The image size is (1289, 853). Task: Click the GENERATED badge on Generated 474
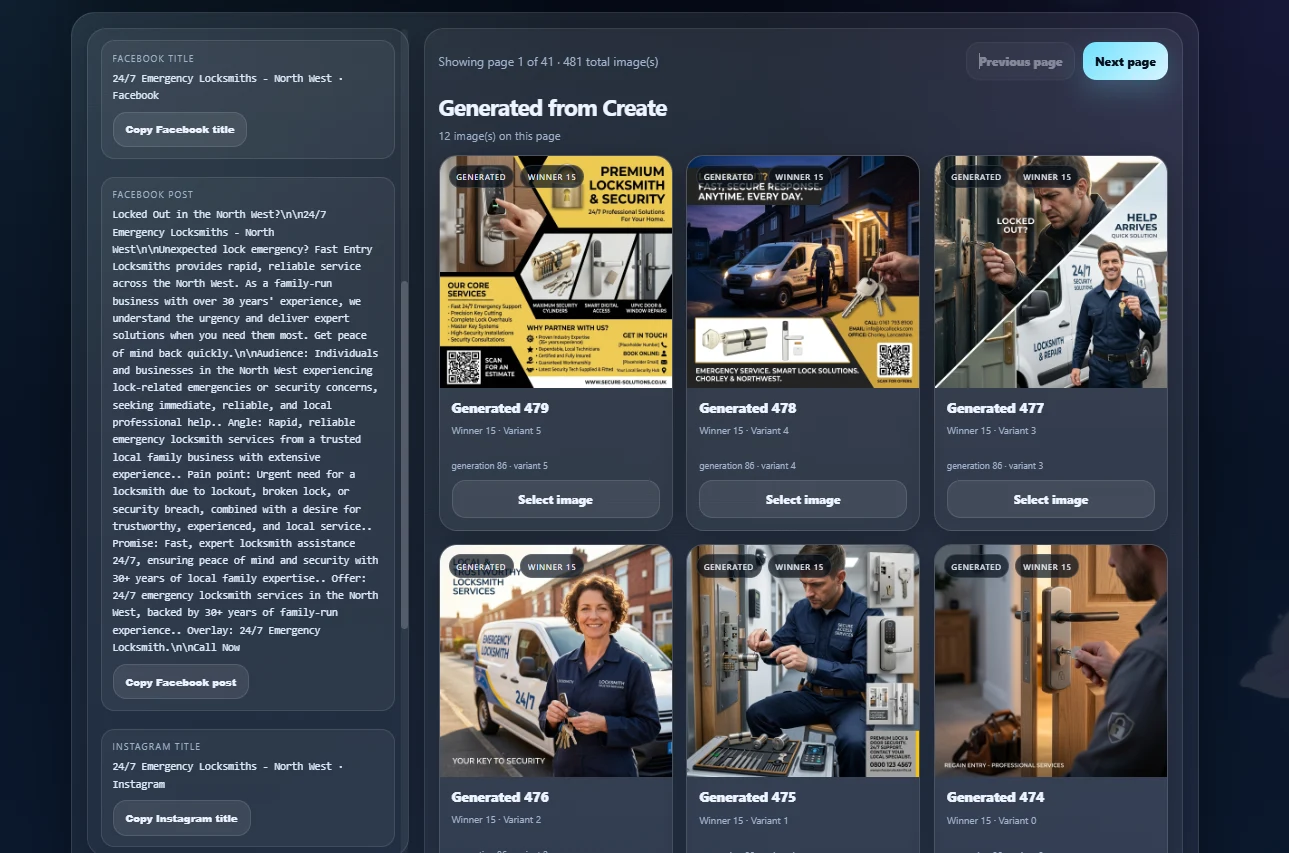tap(977, 567)
